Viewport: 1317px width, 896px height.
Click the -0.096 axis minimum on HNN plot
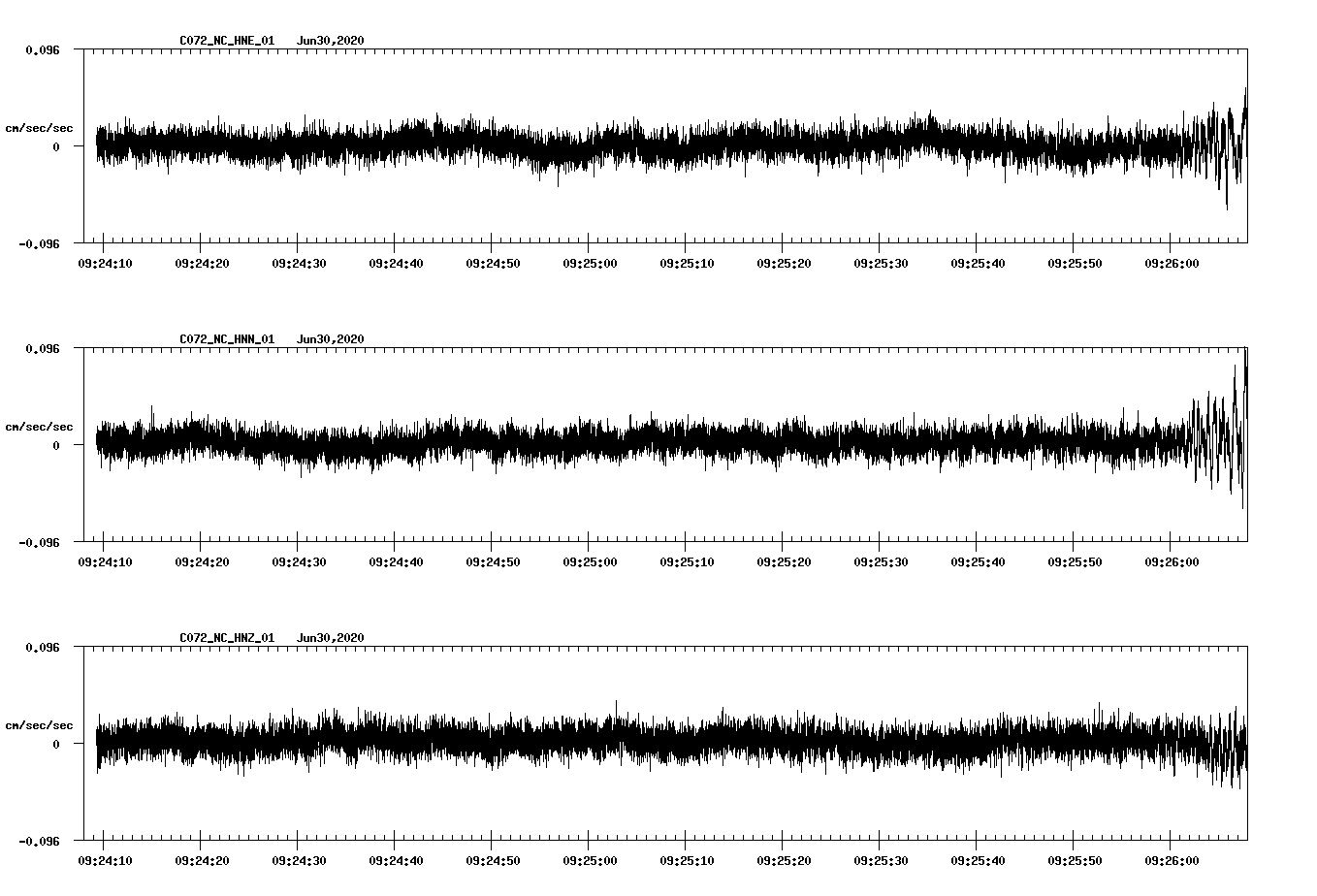coord(39,543)
